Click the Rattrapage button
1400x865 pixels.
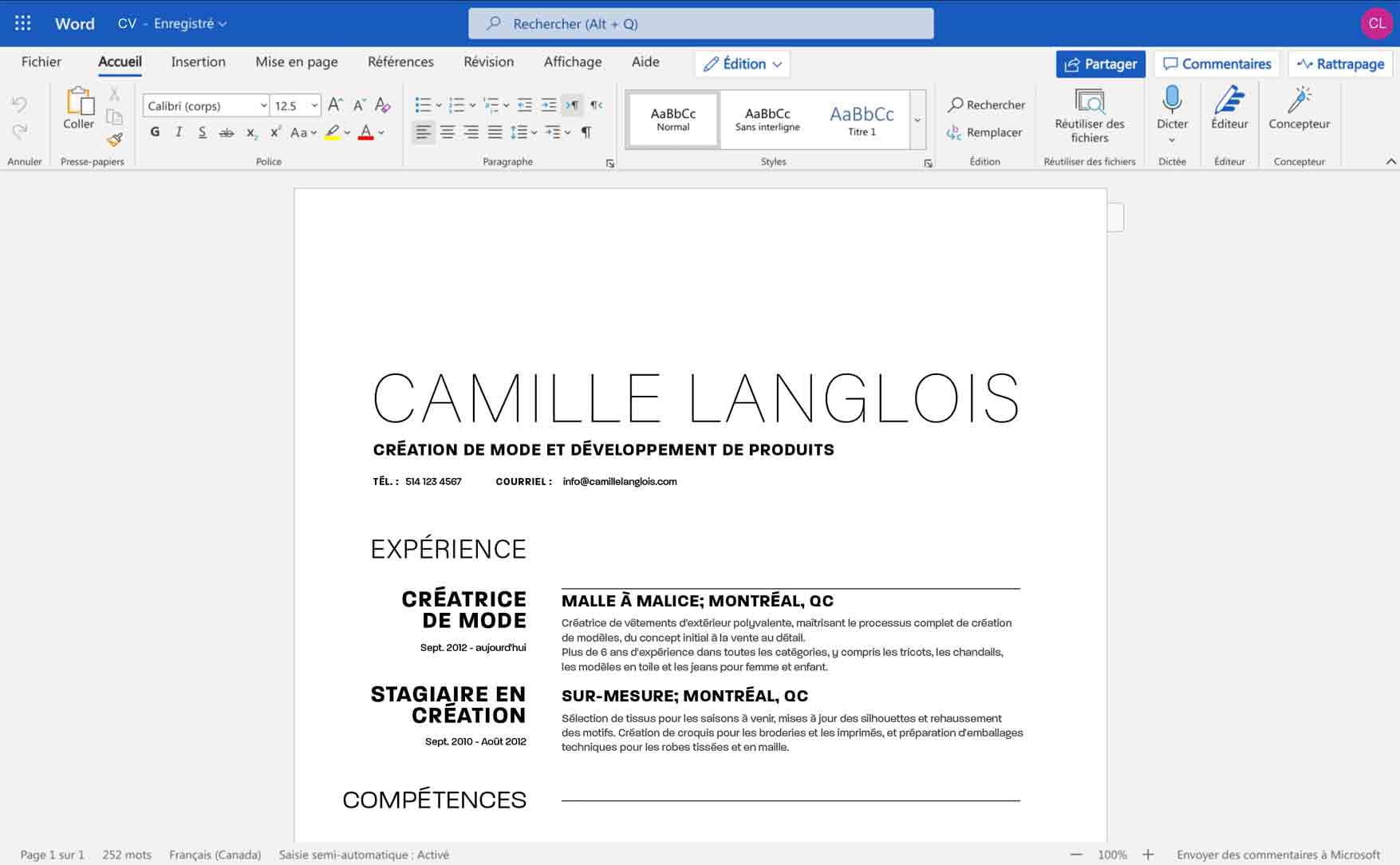pyautogui.click(x=1340, y=64)
